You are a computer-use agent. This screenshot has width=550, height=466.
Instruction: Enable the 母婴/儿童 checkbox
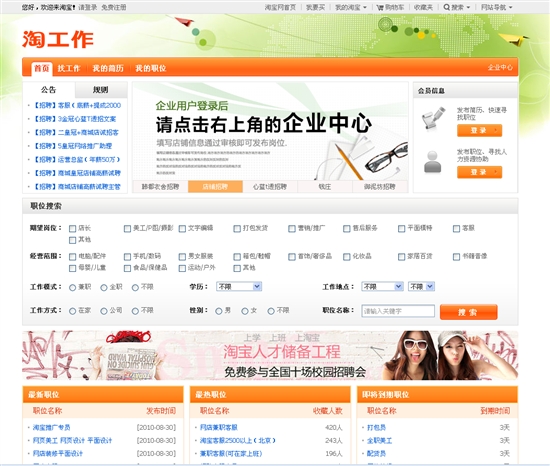pyautogui.click(x=73, y=269)
